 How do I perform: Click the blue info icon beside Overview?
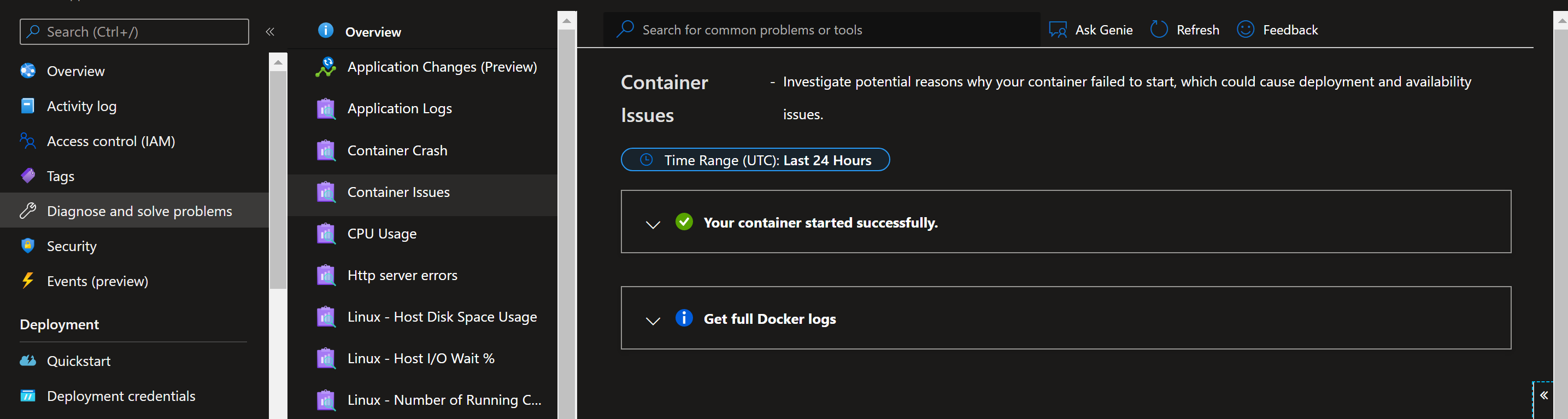pos(326,31)
